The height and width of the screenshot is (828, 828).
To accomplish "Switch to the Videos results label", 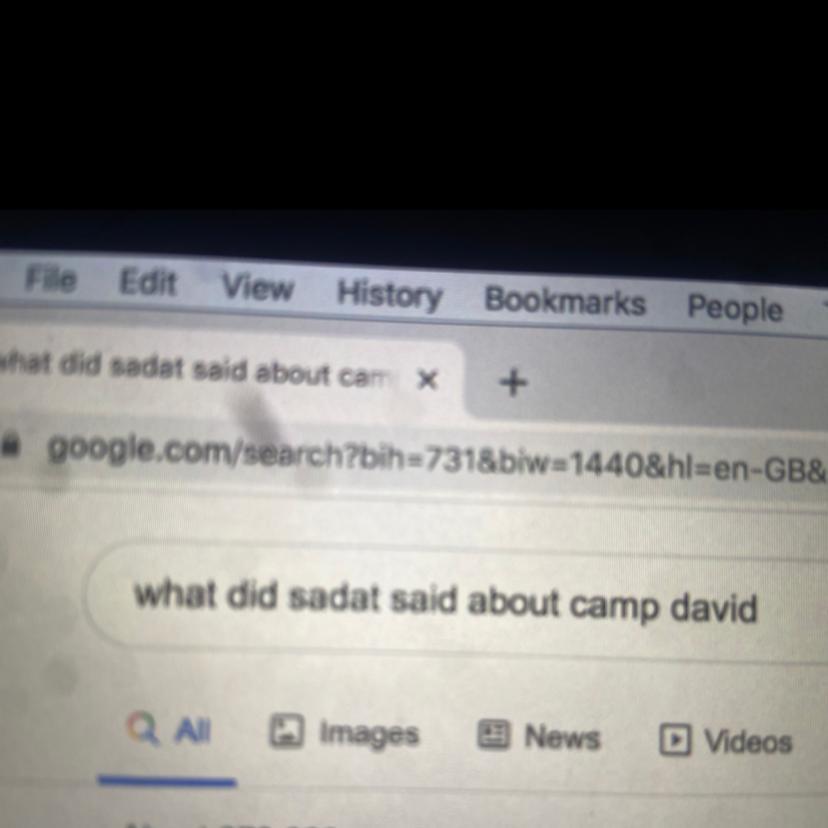I will [x=748, y=742].
